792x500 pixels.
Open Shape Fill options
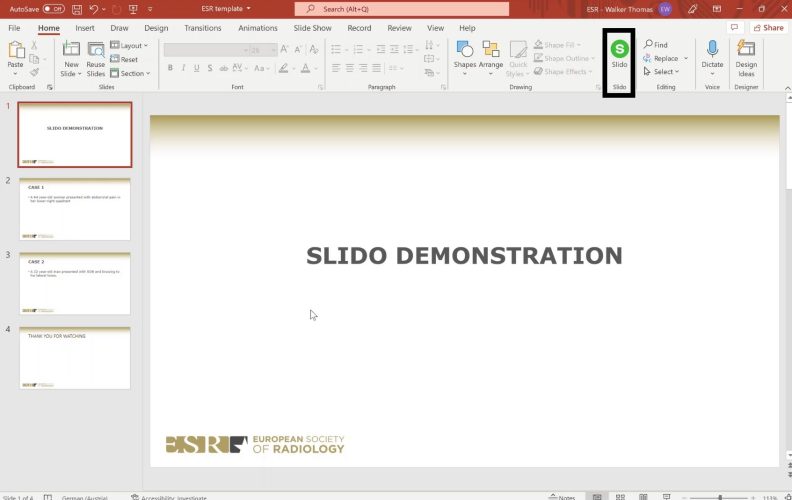[x=557, y=45]
